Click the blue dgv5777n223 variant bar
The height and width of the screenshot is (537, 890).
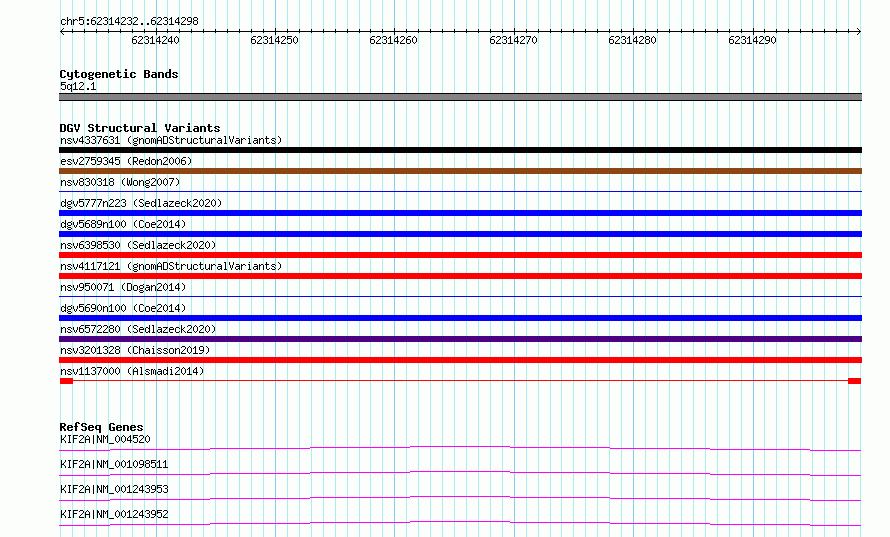tap(460, 213)
